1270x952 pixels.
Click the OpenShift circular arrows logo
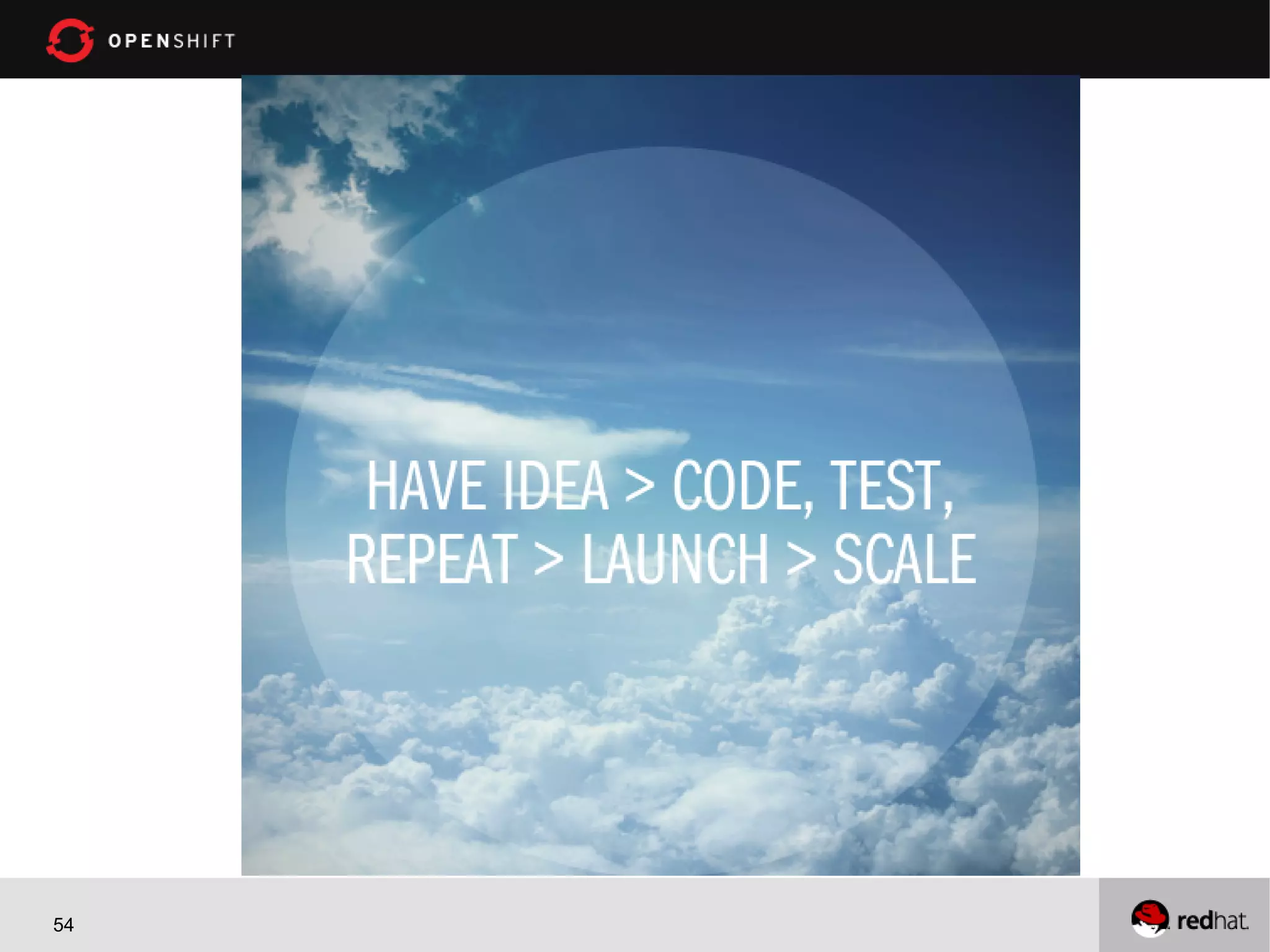click(69, 40)
